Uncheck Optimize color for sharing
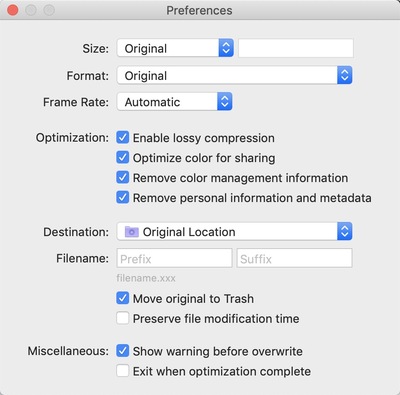Screen dimensions: 400x395 (x=123, y=157)
